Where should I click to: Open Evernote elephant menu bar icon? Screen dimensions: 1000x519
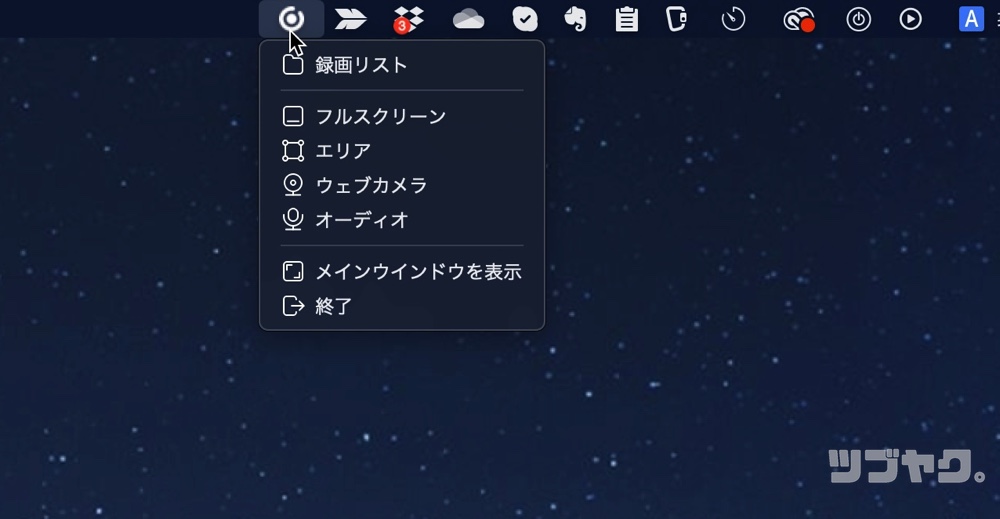click(x=575, y=19)
